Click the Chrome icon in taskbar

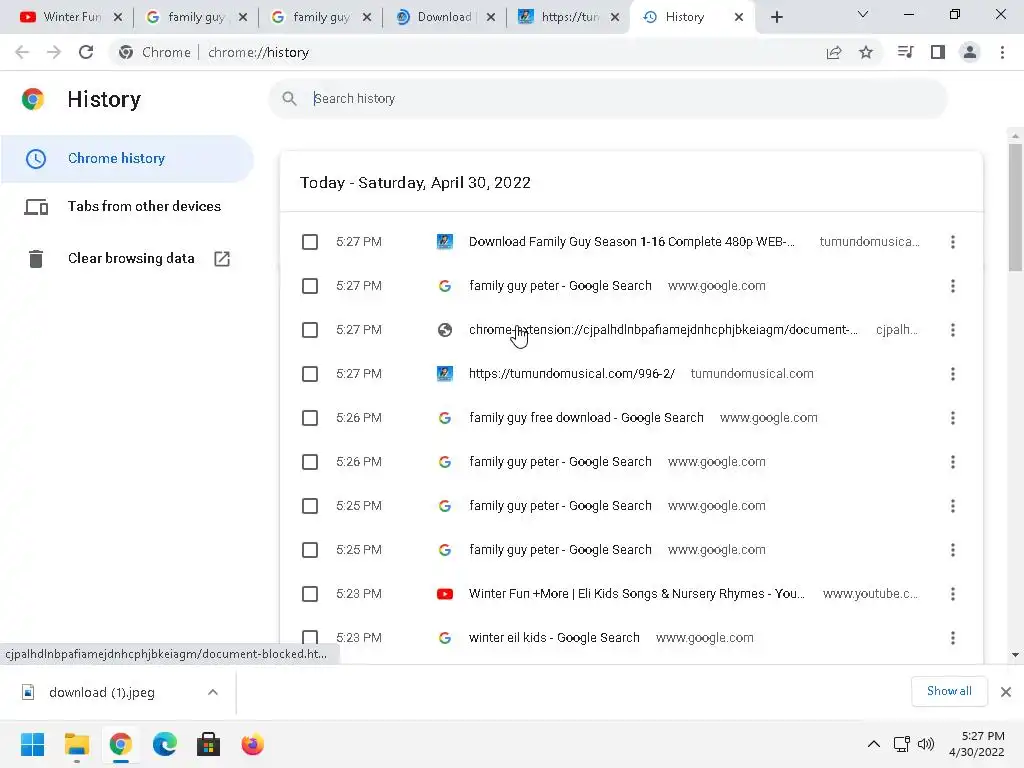coord(121,744)
